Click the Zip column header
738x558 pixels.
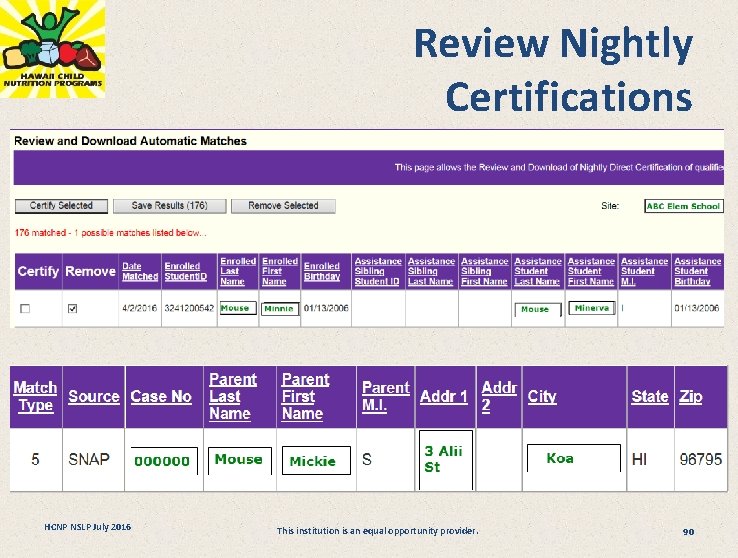(x=690, y=396)
